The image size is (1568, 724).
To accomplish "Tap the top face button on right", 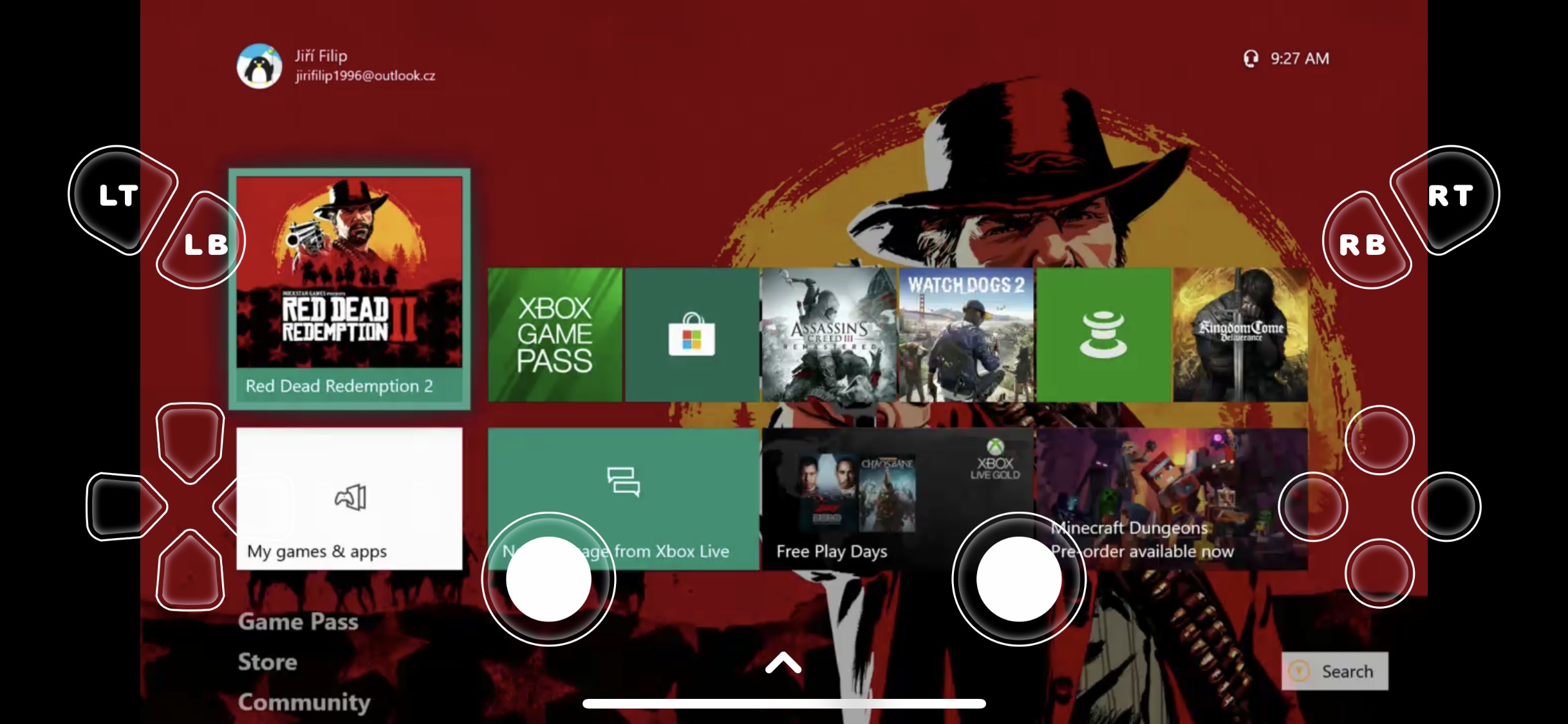I will (x=1379, y=440).
